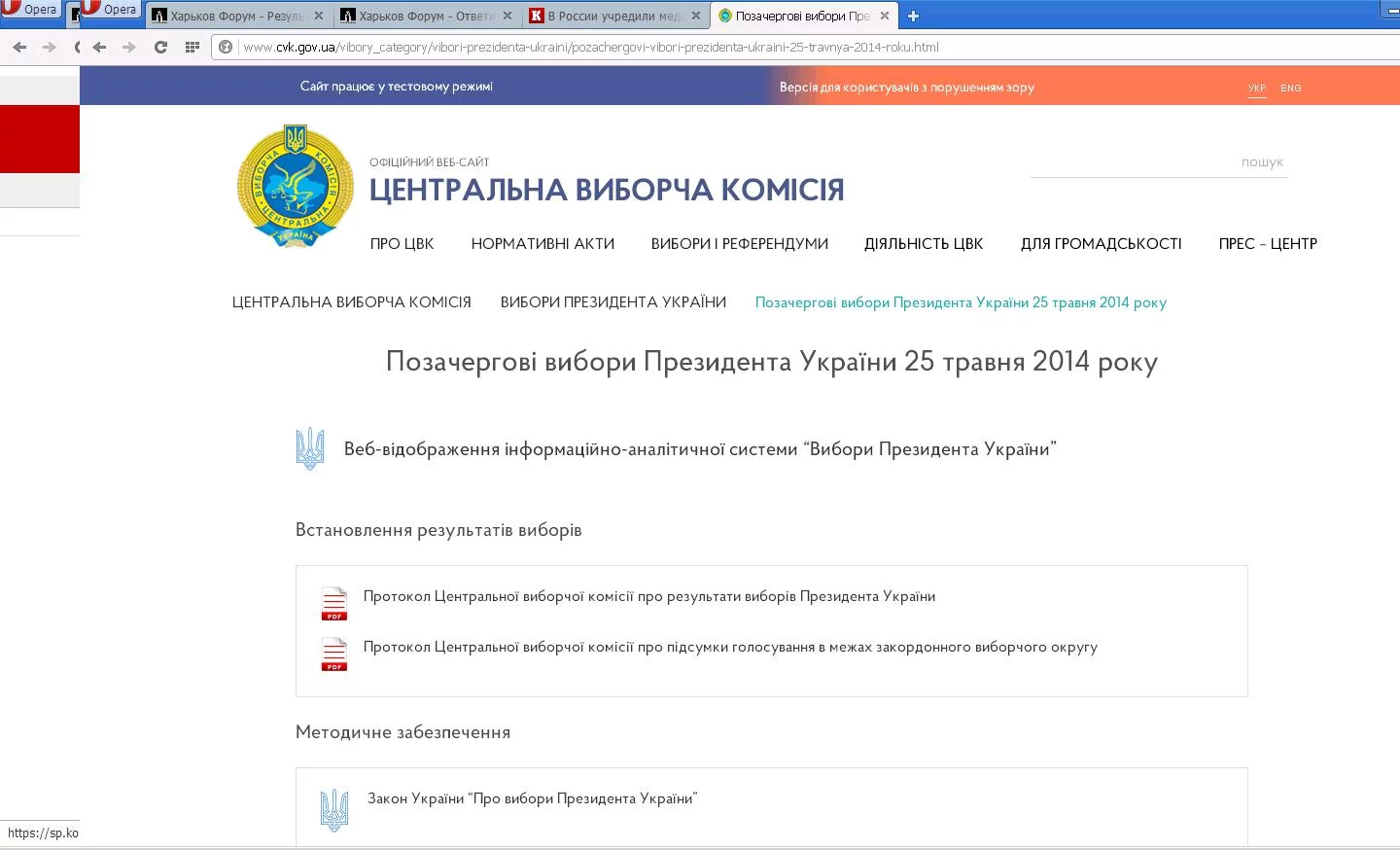Screen dimensions: 1400x850
Task: Click the PDF icon for the foreign district protocol
Action: tap(334, 654)
